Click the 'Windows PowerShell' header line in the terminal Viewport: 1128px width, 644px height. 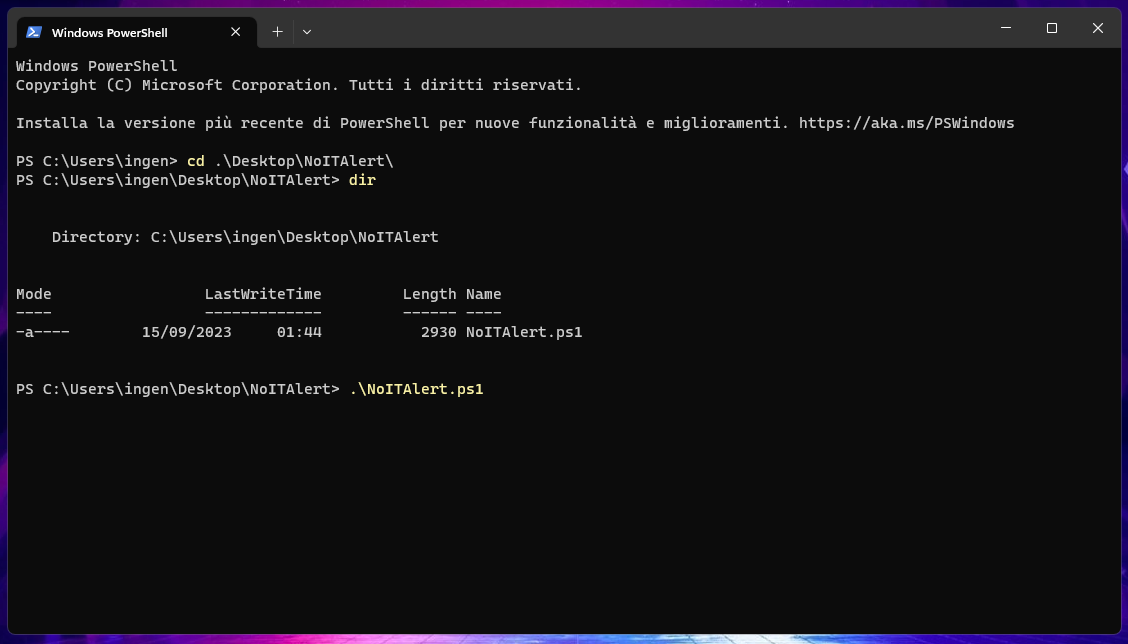[x=96, y=66]
